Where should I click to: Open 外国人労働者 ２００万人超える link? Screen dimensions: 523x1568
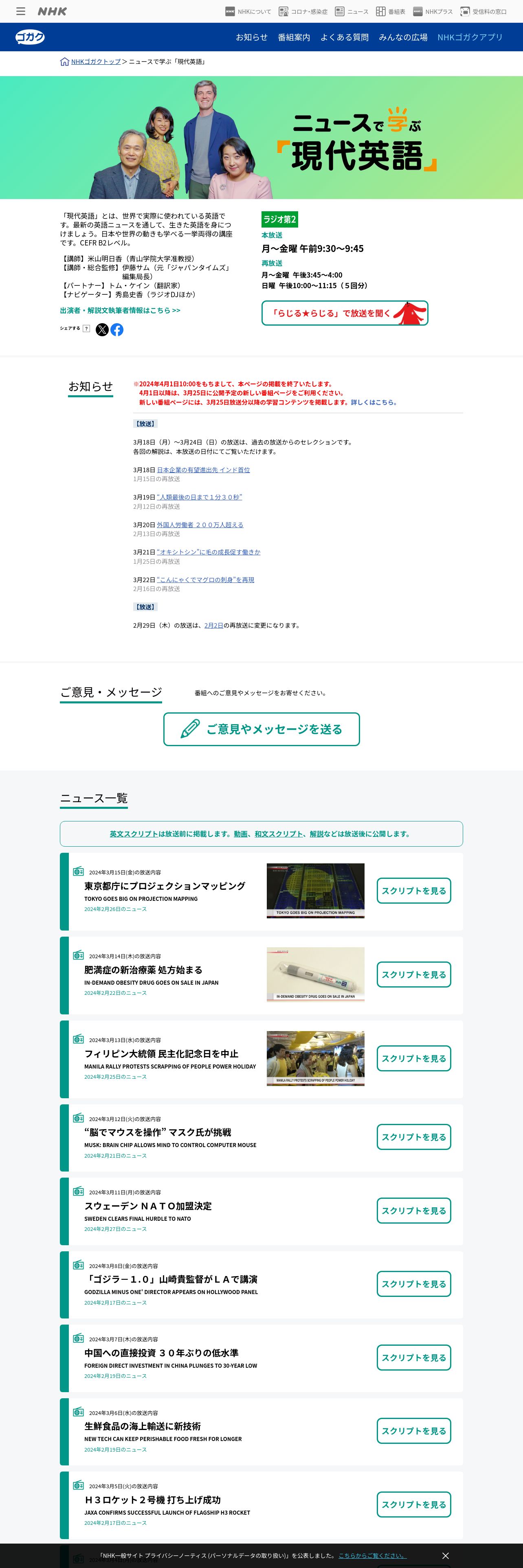click(x=200, y=525)
